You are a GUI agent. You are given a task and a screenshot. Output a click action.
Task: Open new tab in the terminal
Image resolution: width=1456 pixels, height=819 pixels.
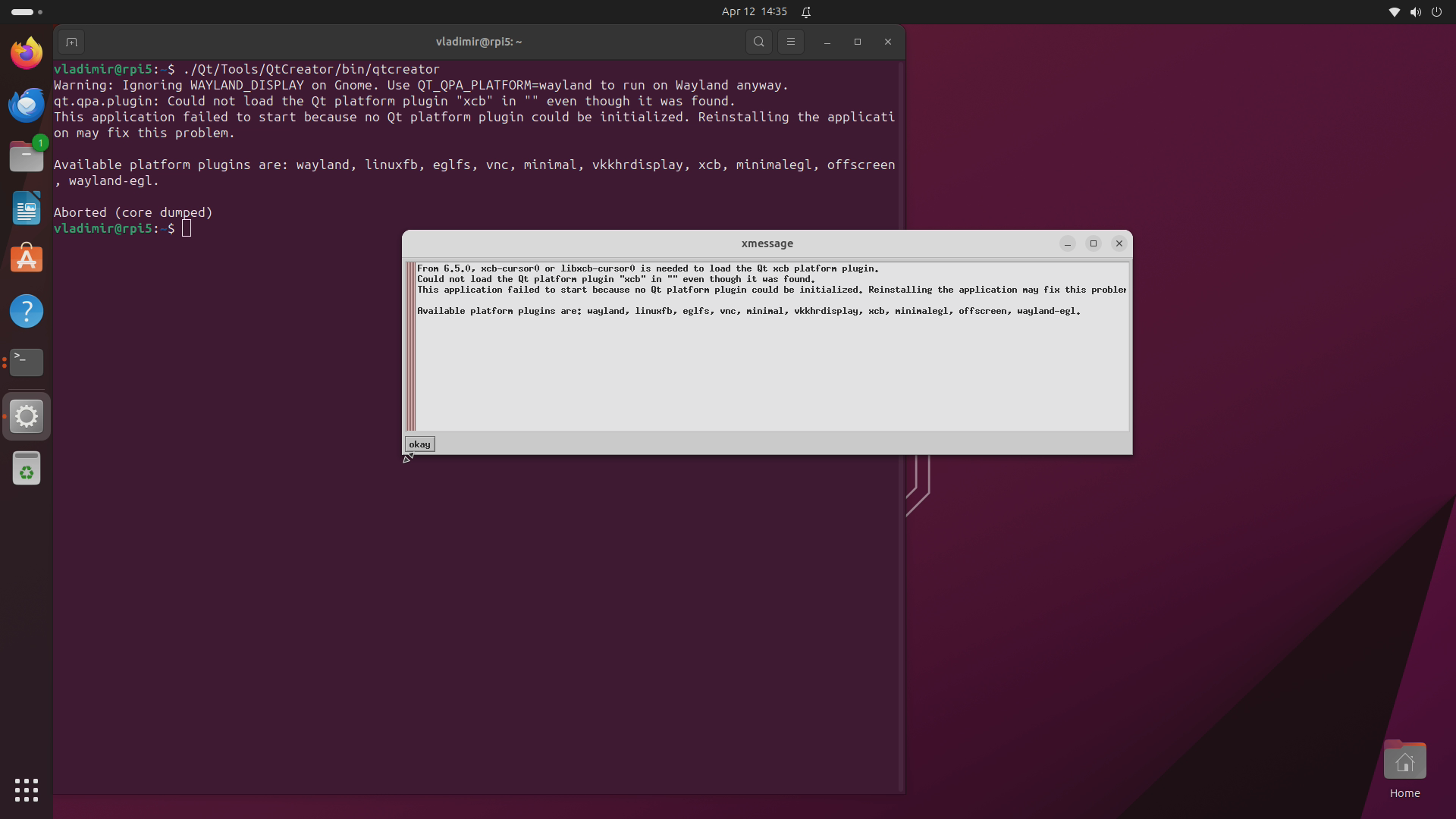click(x=71, y=42)
